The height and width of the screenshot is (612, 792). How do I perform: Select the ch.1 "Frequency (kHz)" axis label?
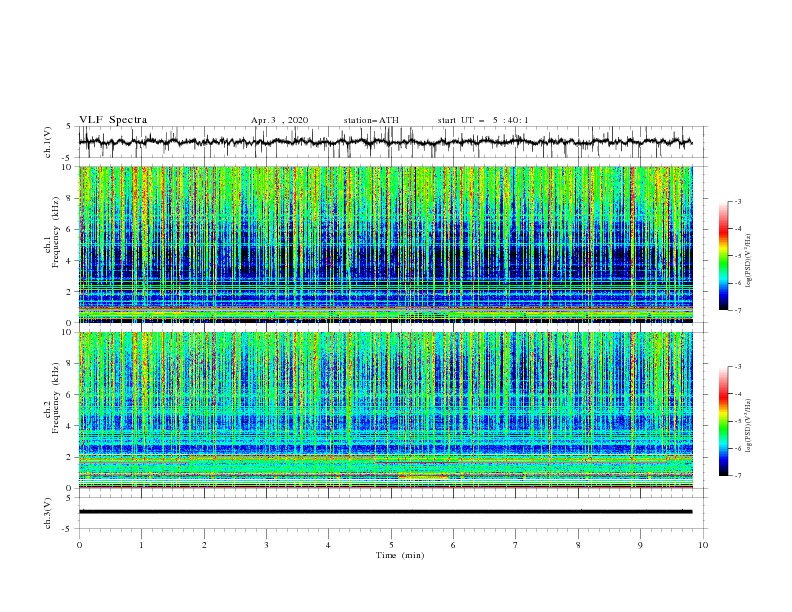click(55, 233)
